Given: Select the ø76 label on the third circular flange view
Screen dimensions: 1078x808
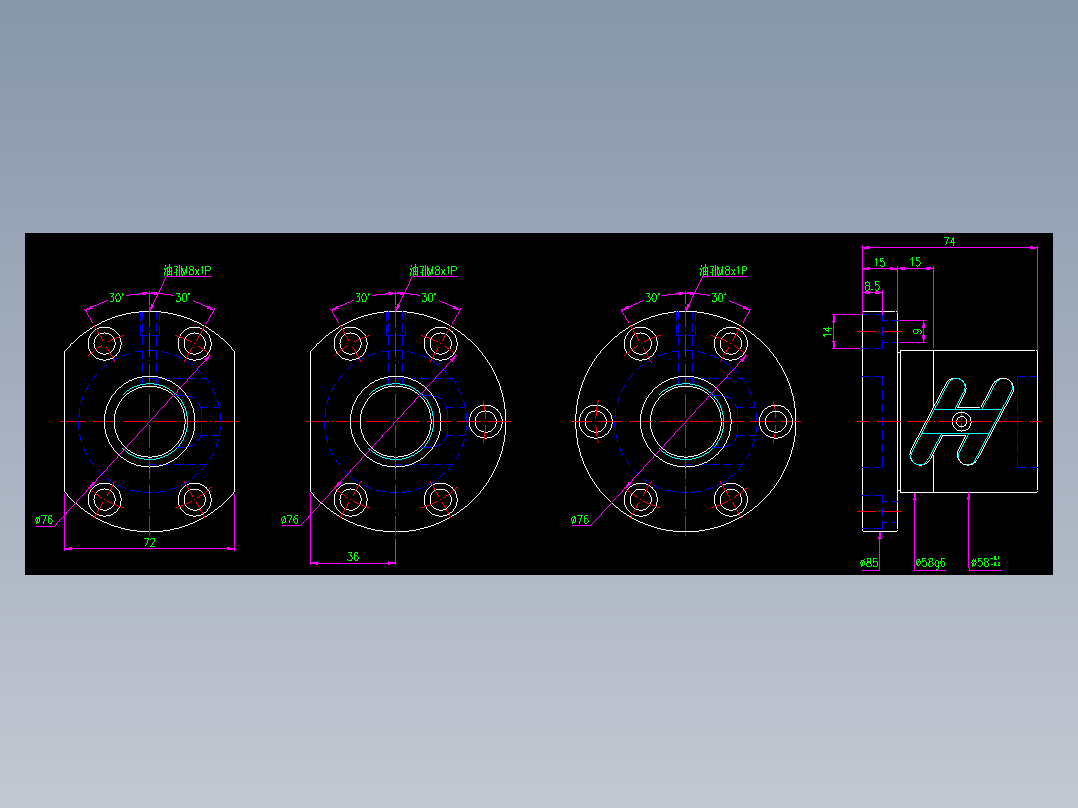Looking at the screenshot, I should pos(577,520).
